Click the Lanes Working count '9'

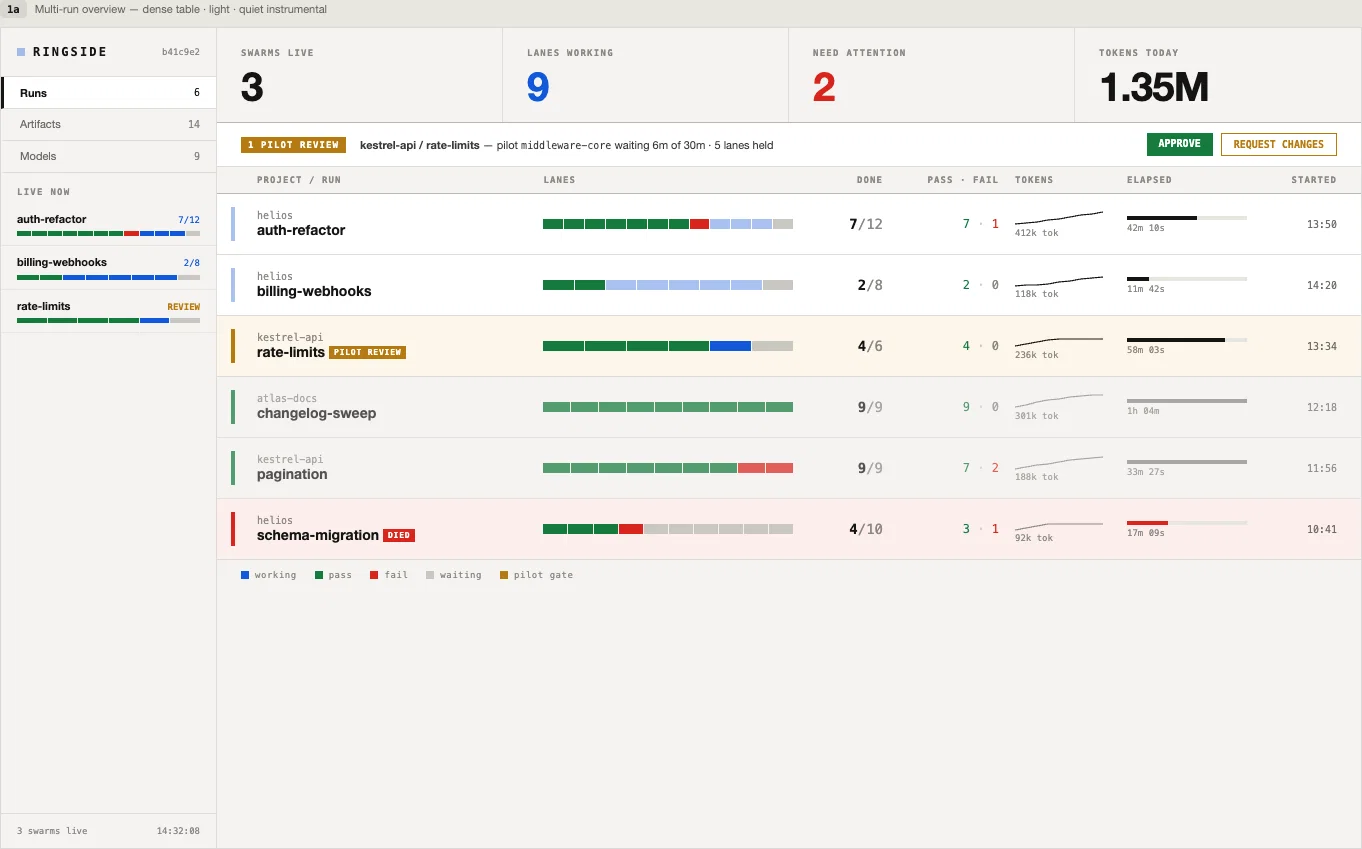tap(538, 88)
